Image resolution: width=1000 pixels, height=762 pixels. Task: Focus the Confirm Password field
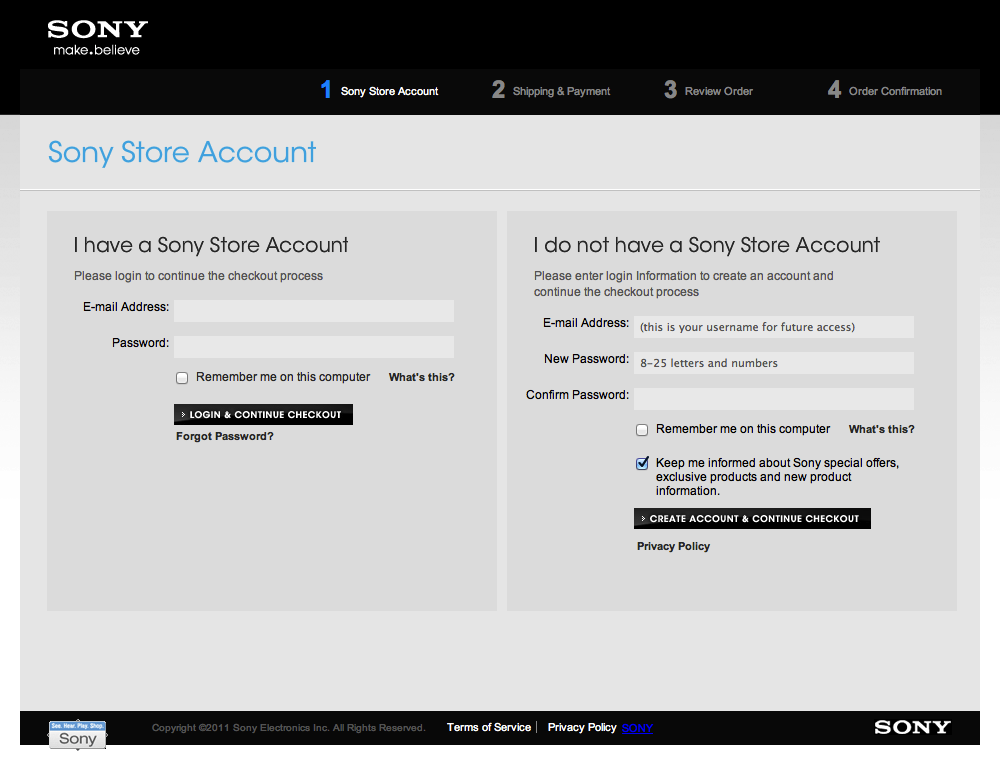click(x=774, y=399)
